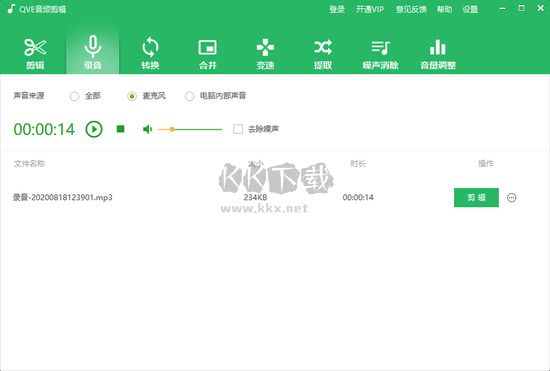Image resolution: width=550 pixels, height=371 pixels.
Task: Open 设置 settings
Action: 470,9
